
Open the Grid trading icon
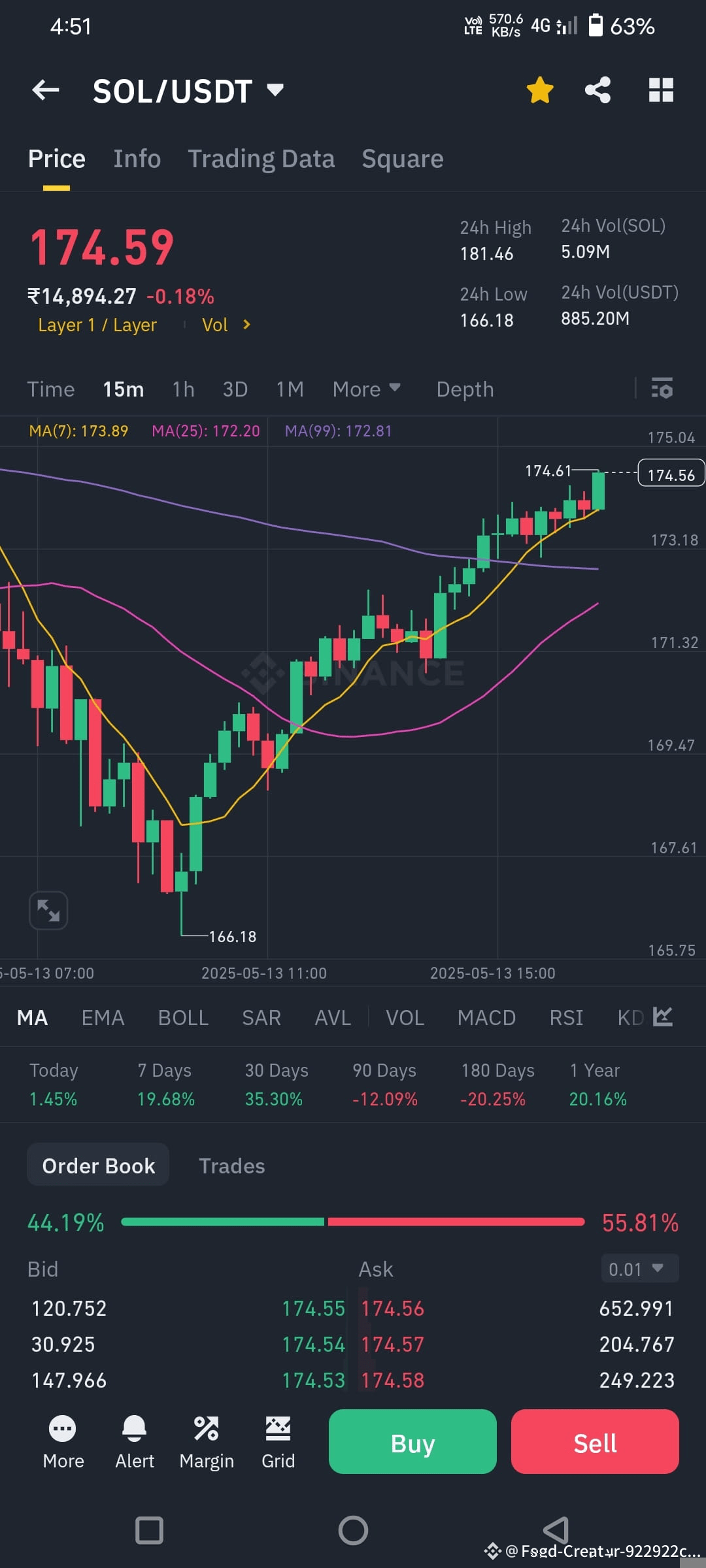click(x=278, y=1443)
